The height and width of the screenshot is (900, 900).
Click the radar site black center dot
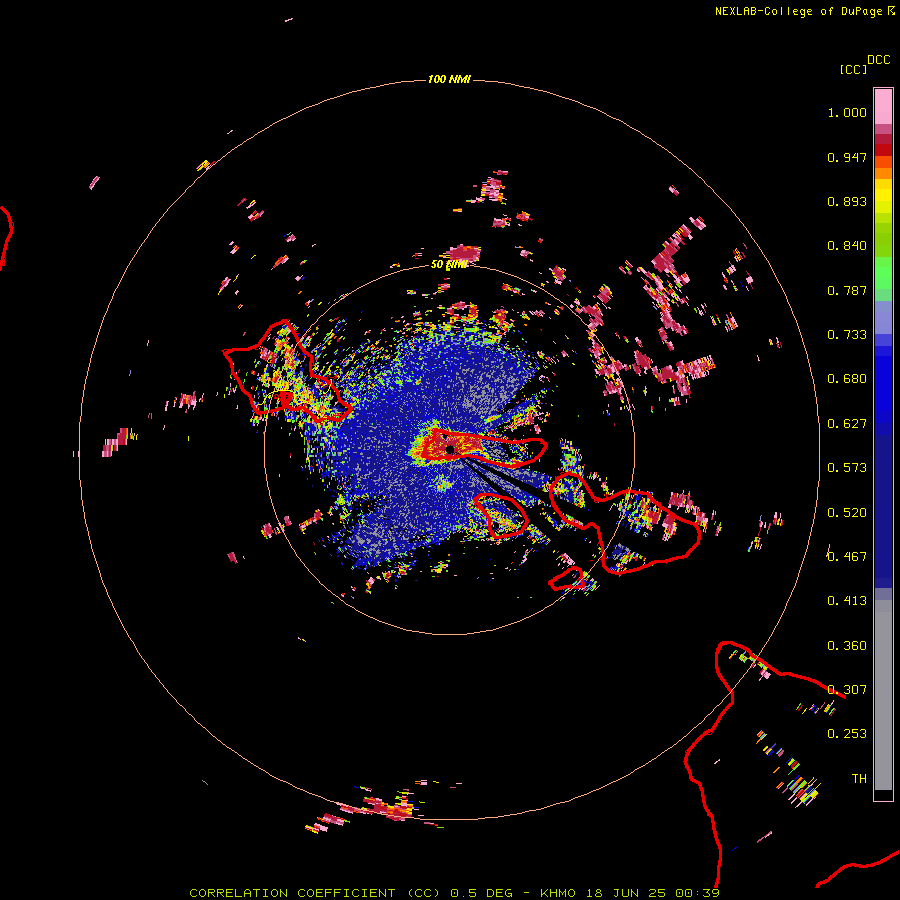coord(450,449)
